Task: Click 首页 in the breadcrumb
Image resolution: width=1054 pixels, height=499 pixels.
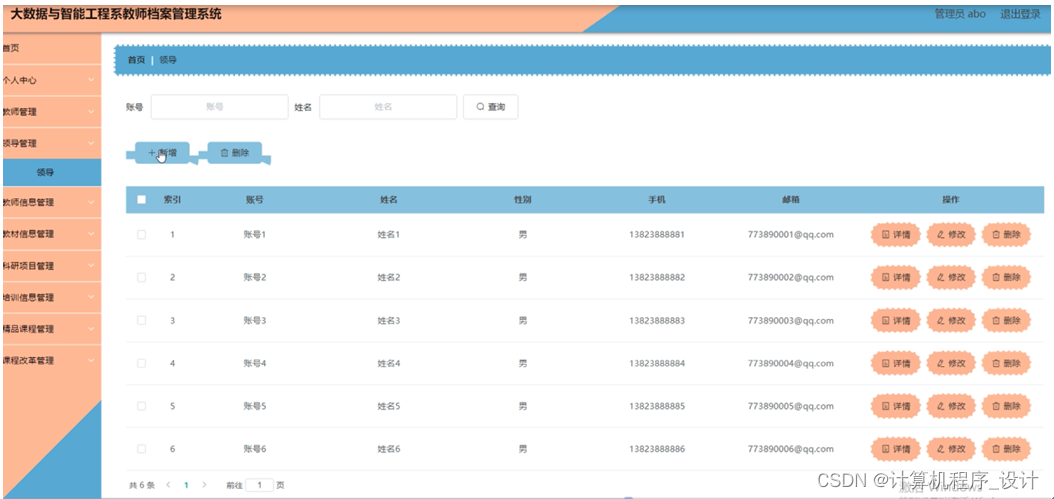Action: click(x=136, y=60)
